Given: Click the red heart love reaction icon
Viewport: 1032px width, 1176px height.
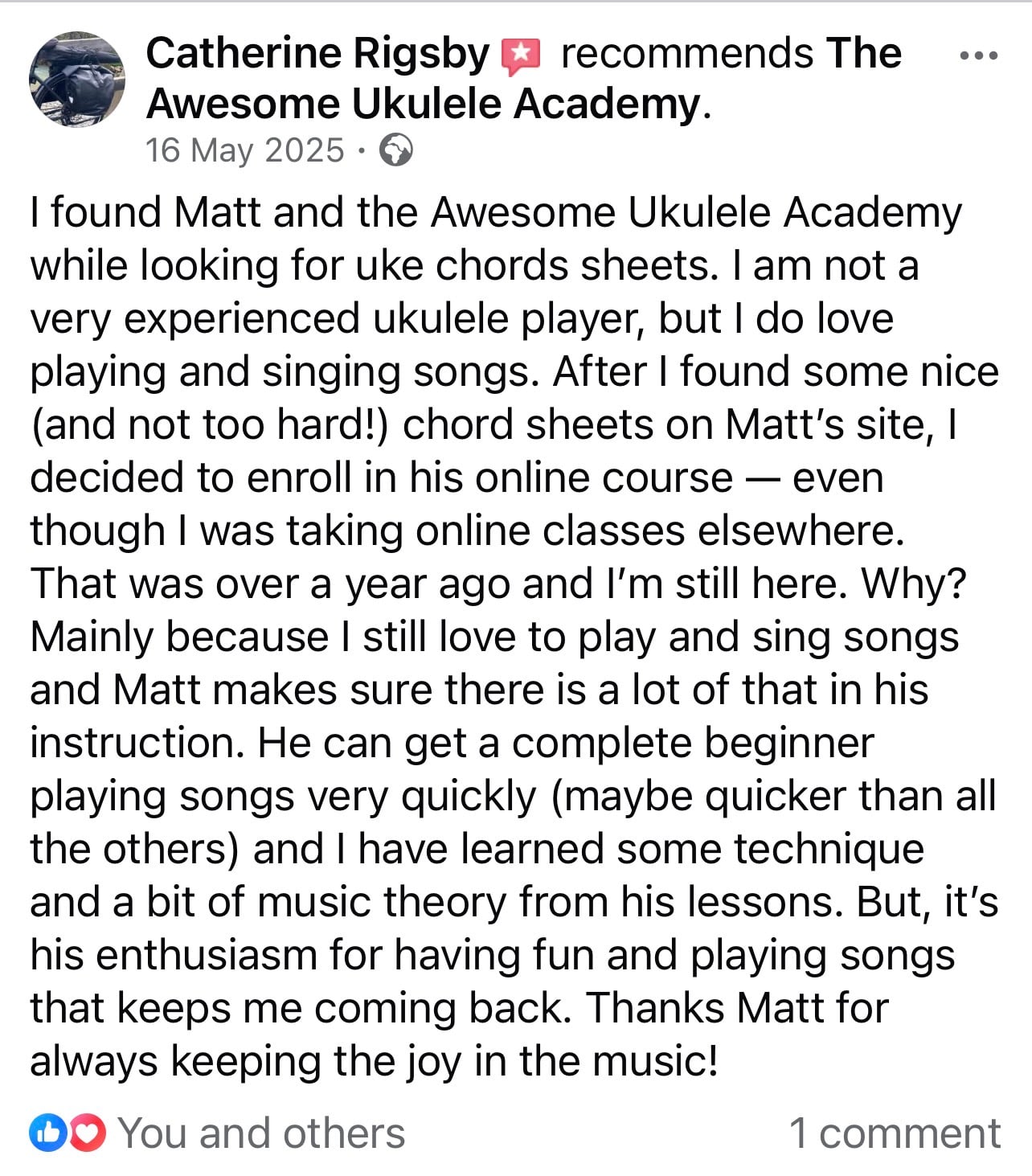Looking at the screenshot, I should (88, 1133).
